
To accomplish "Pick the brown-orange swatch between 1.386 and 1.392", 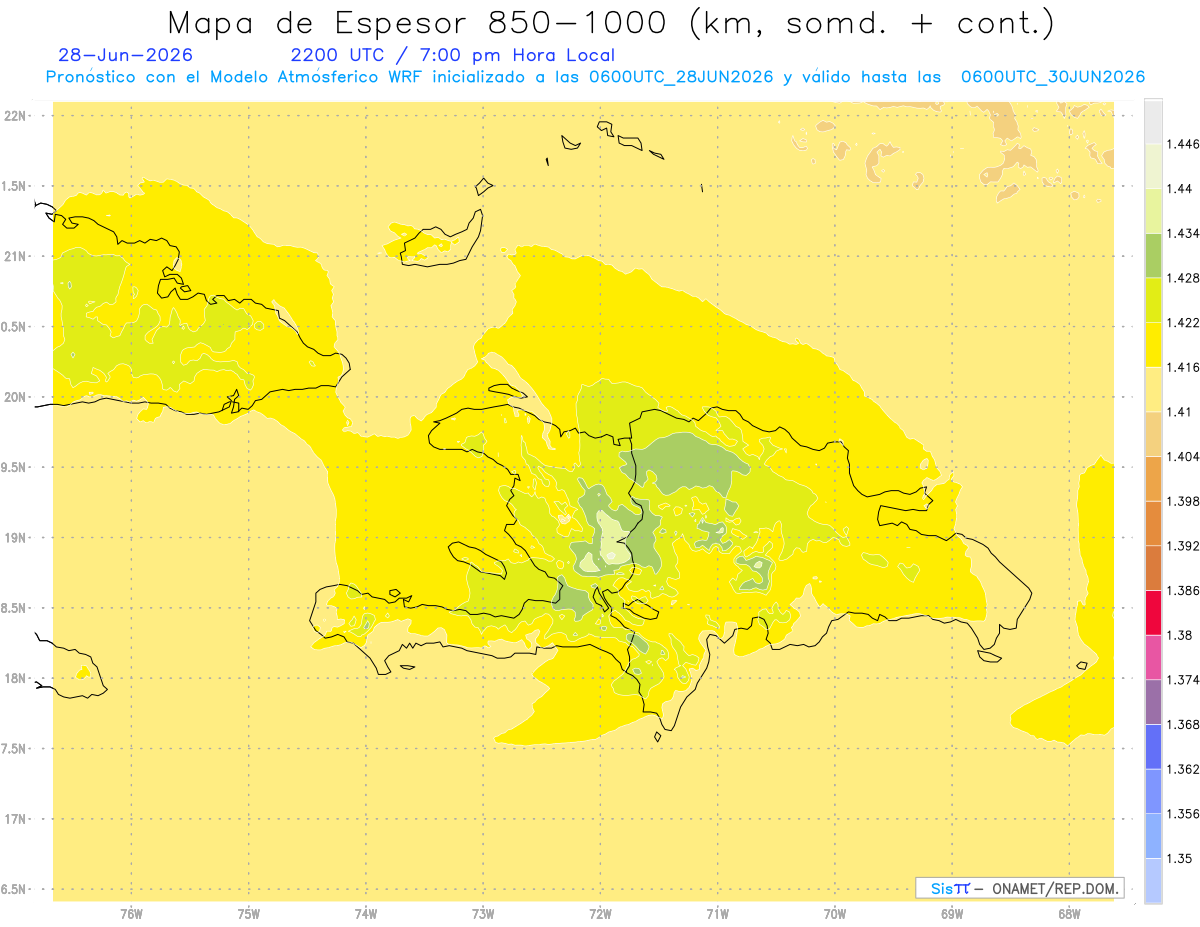I will tap(1153, 568).
